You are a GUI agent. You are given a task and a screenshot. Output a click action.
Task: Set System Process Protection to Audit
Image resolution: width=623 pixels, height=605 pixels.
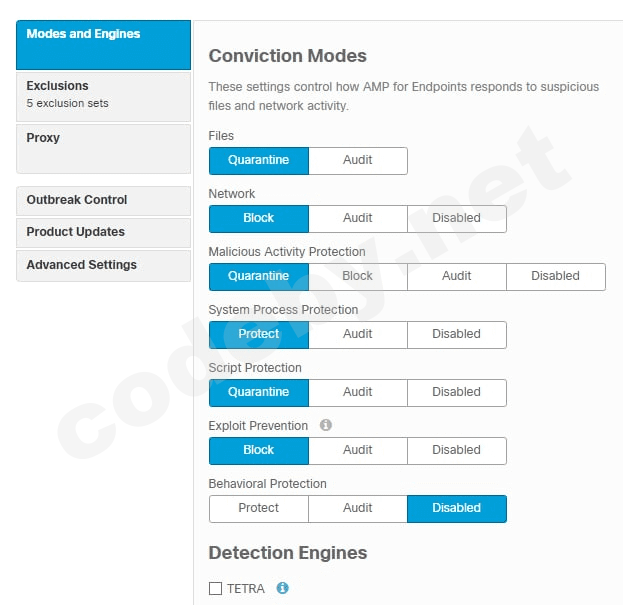click(x=357, y=334)
